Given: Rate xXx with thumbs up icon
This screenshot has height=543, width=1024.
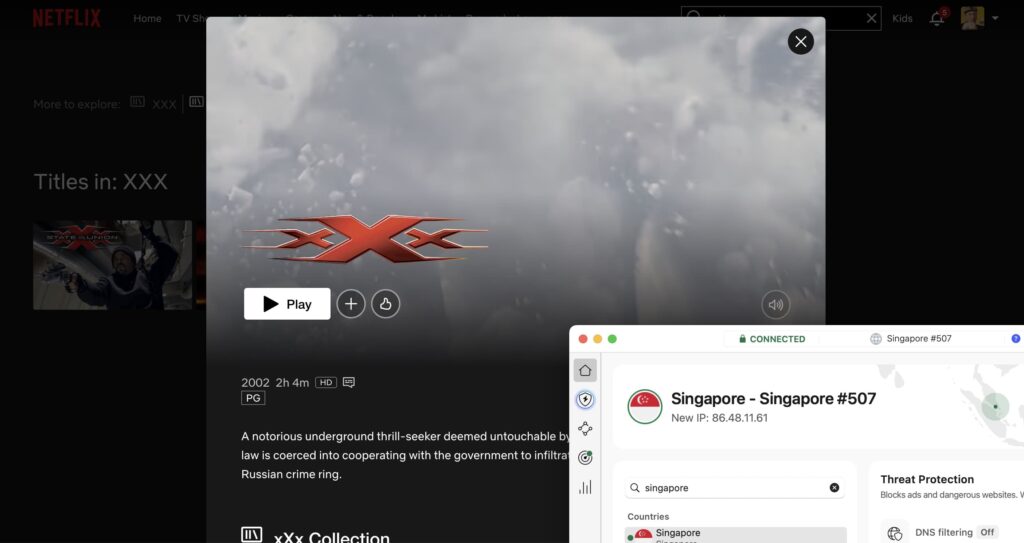Looking at the screenshot, I should [x=385, y=304].
